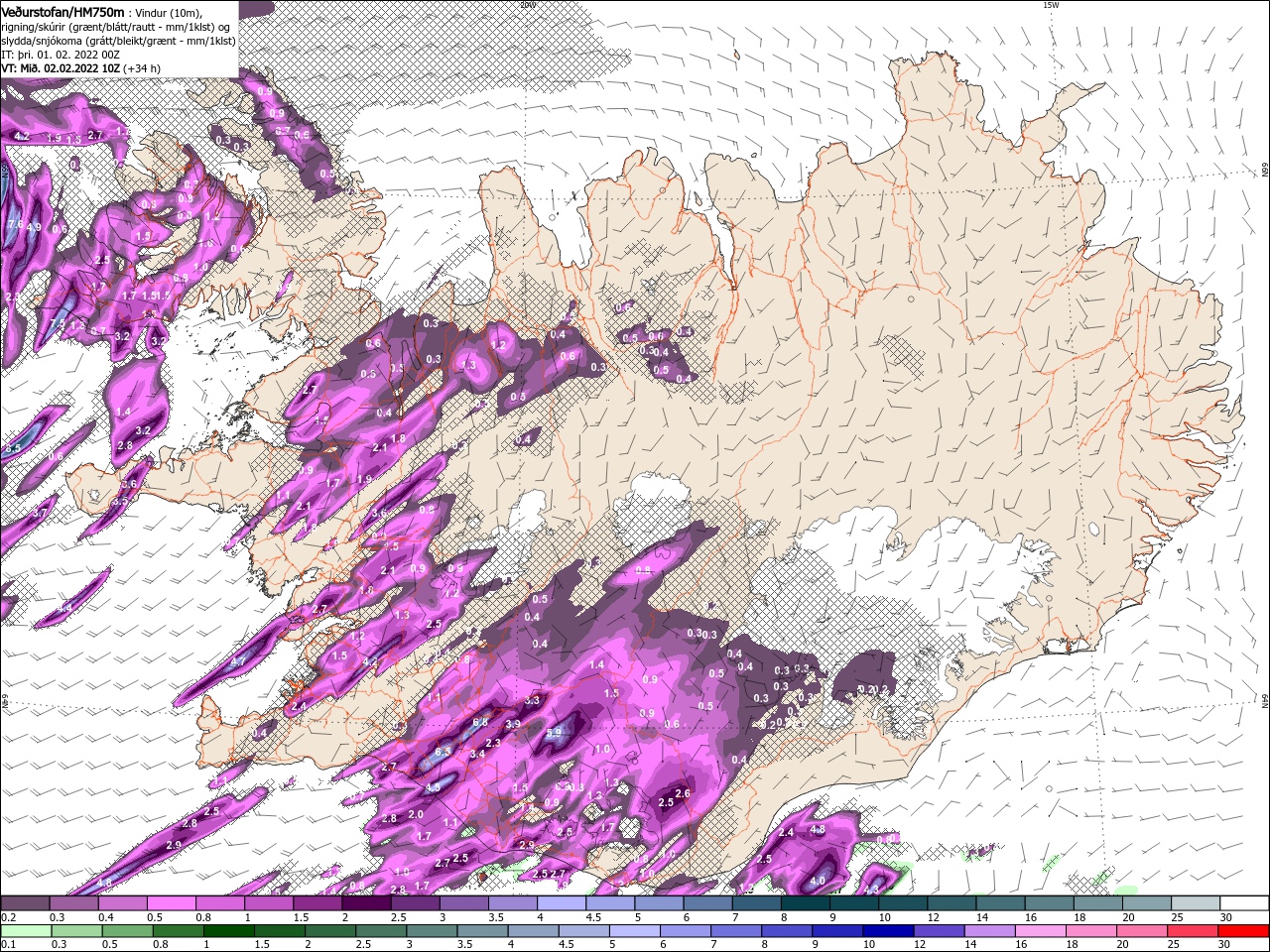Click the valid time 'VT: Mið. 02.02.2022 10Z'
The image size is (1270, 952).
61,68
